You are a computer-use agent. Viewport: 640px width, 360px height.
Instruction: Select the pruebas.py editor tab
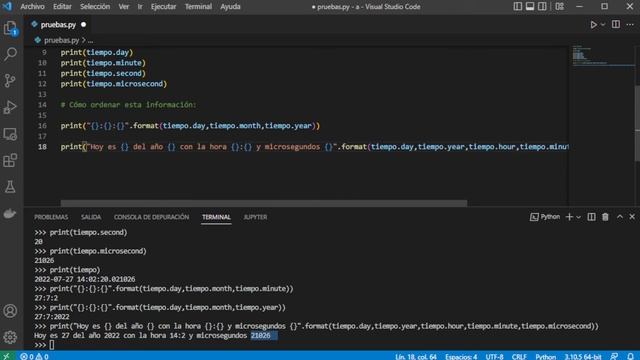58,24
